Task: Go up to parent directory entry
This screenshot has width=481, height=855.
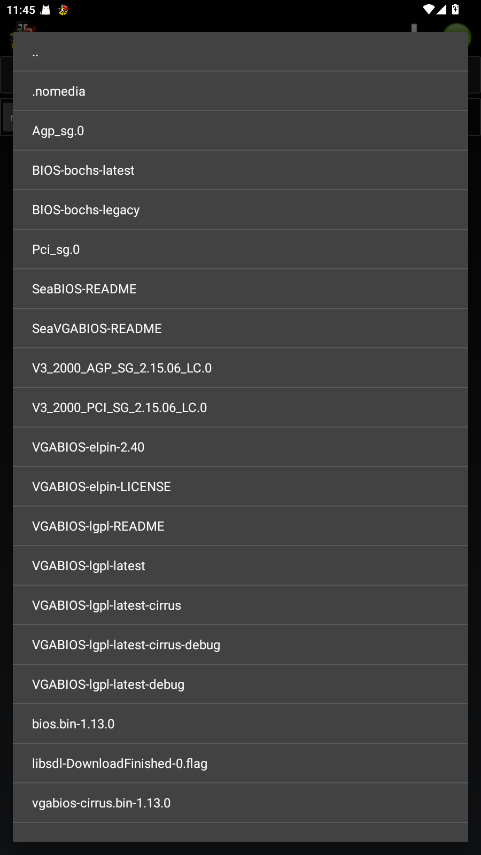Action: click(240, 52)
